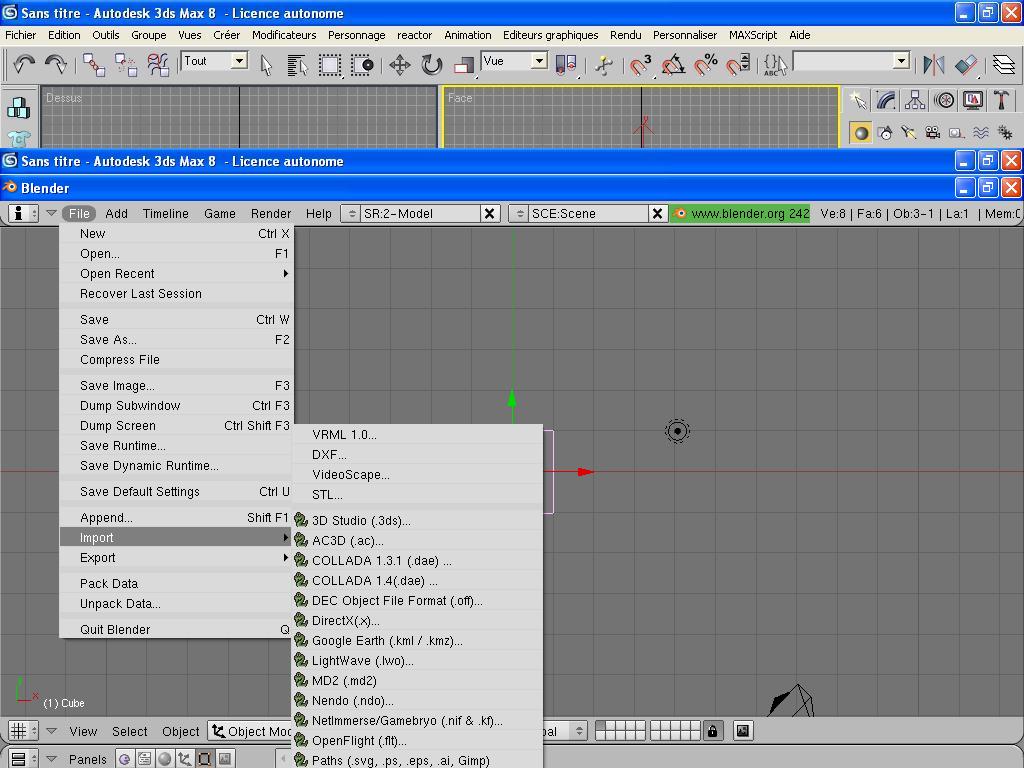Choose LightWave (.lwo) import option
The height and width of the screenshot is (768, 1024).
(418, 661)
